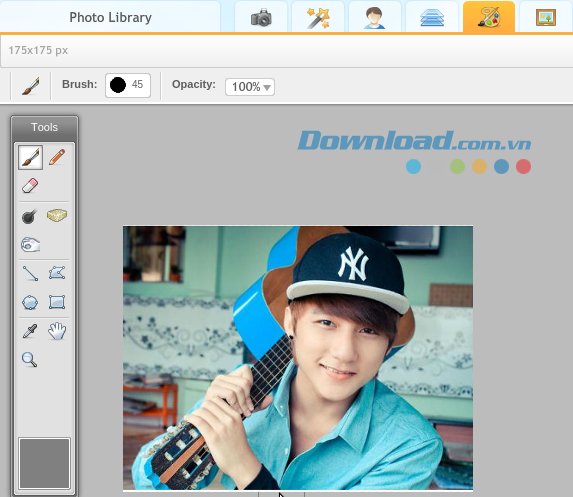
Task: Open the portrait retouch tab
Action: pos(375,17)
